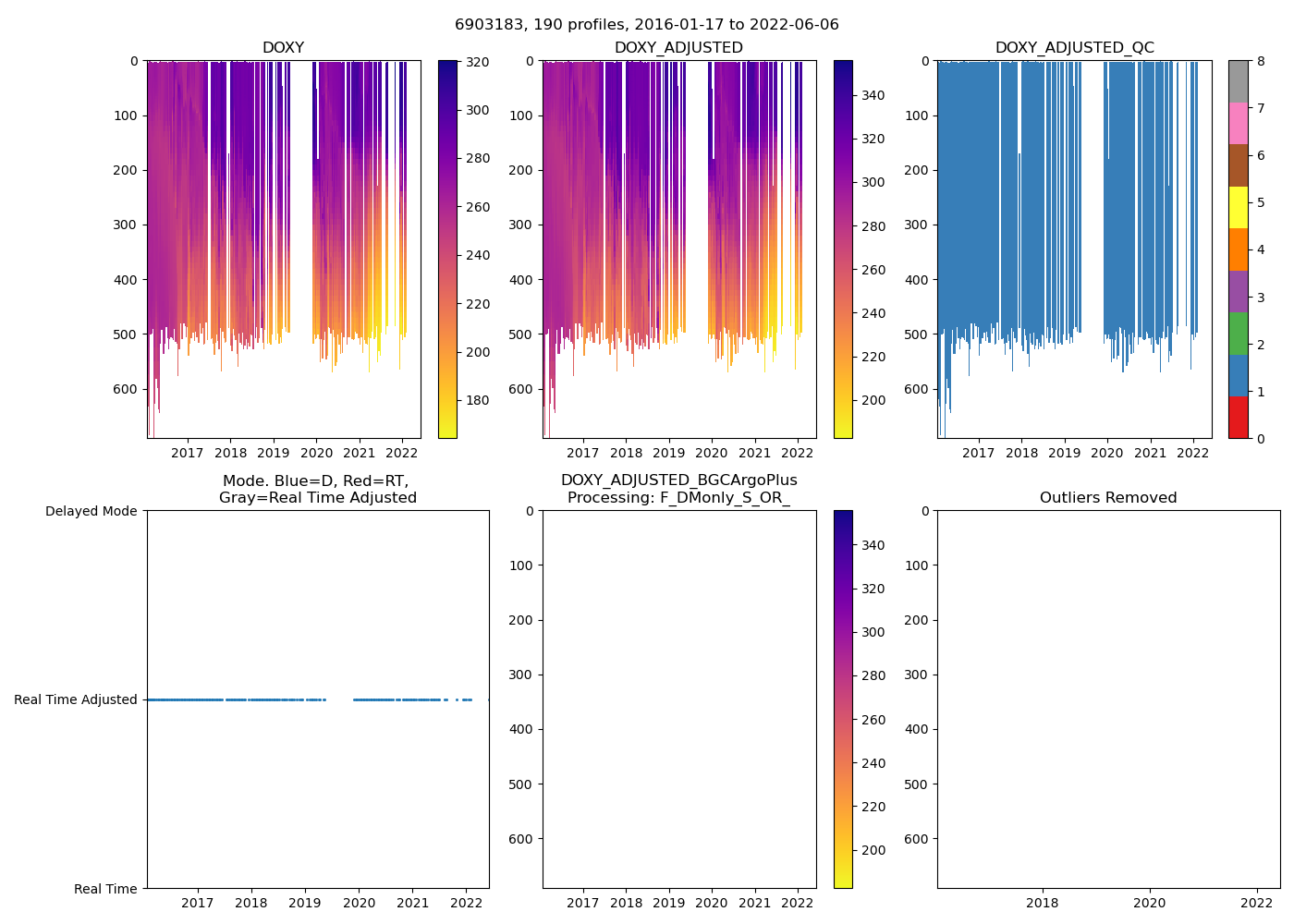The width and height of the screenshot is (1294, 924).
Task: Select the DOXY_ADJUSTED_BGCArgoPlus plot title
Action: [x=678, y=489]
